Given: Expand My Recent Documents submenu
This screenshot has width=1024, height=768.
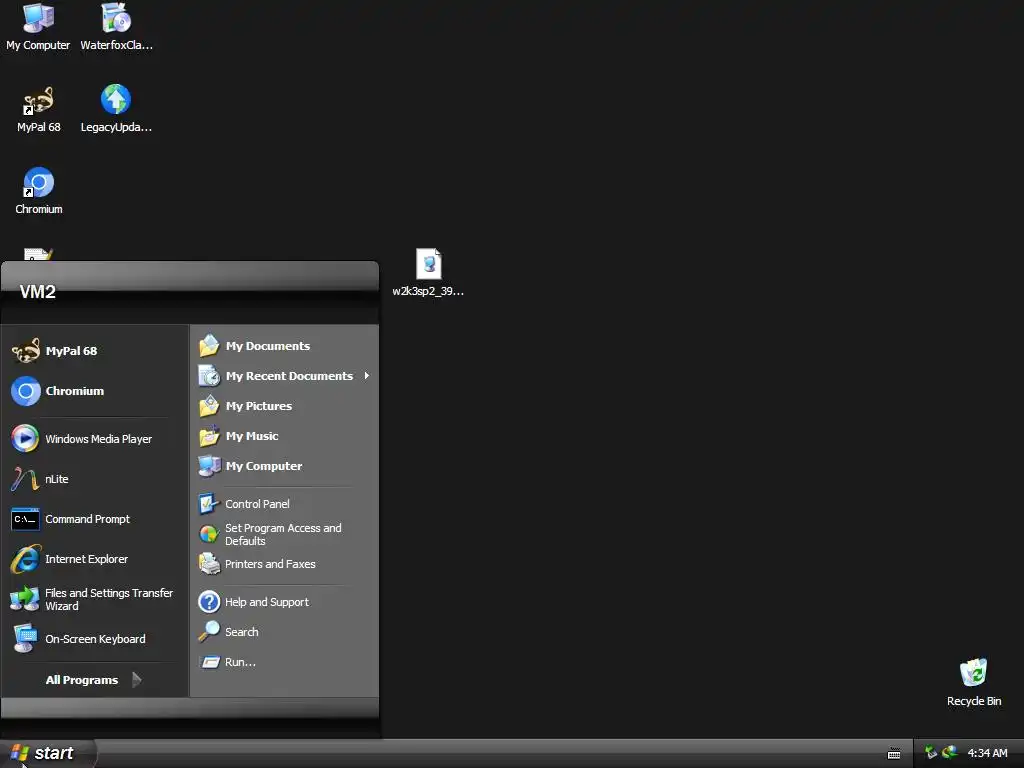Looking at the screenshot, I should click(285, 376).
